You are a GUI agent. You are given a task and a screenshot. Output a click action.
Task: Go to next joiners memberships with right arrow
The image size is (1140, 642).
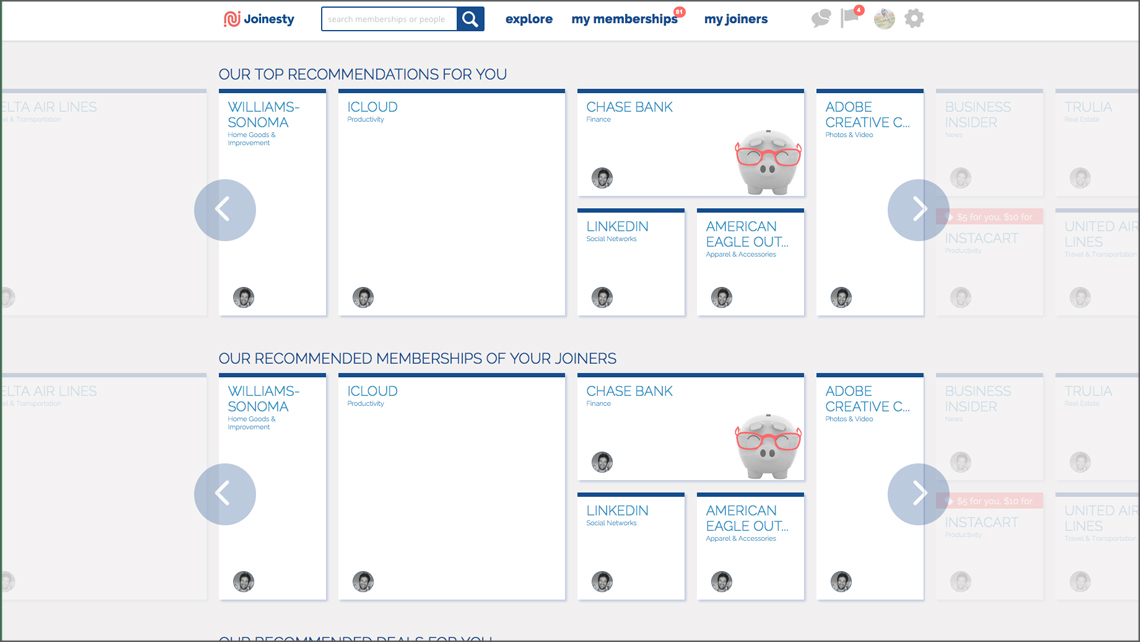918,494
